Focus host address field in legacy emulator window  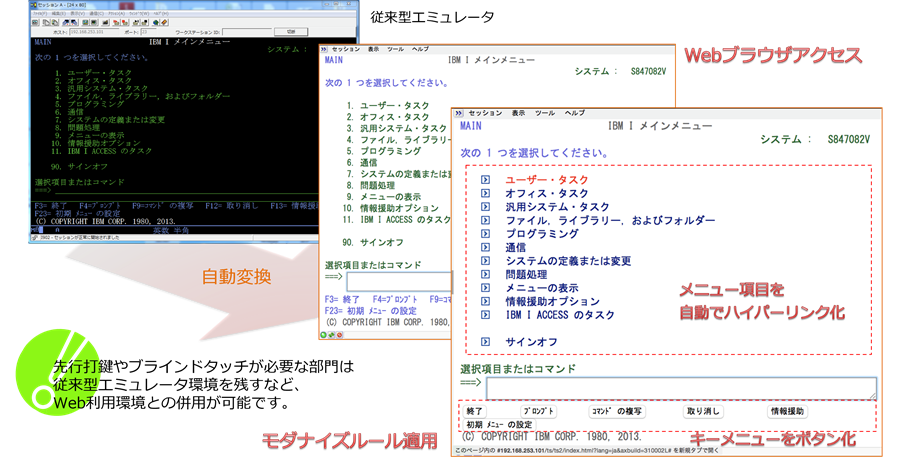click(95, 32)
